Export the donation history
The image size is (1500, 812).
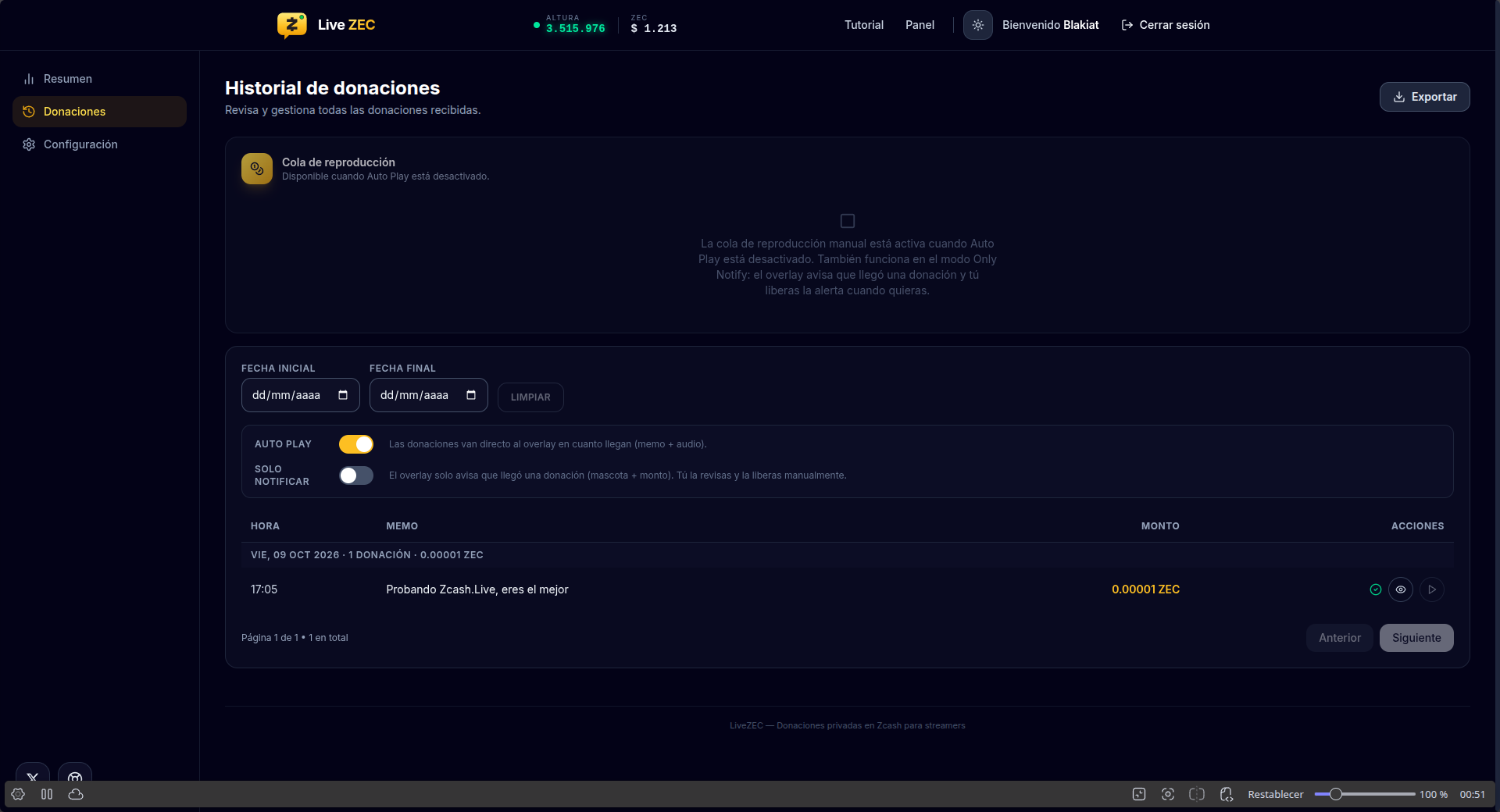tap(1424, 97)
